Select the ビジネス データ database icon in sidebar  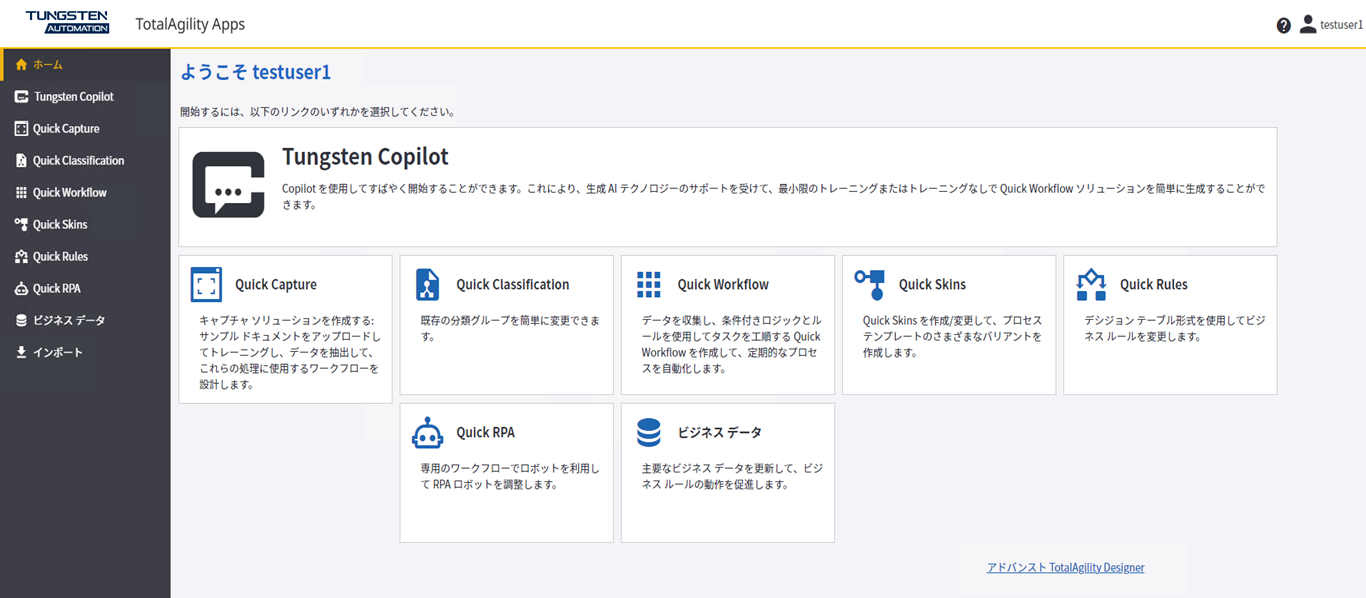(x=21, y=320)
